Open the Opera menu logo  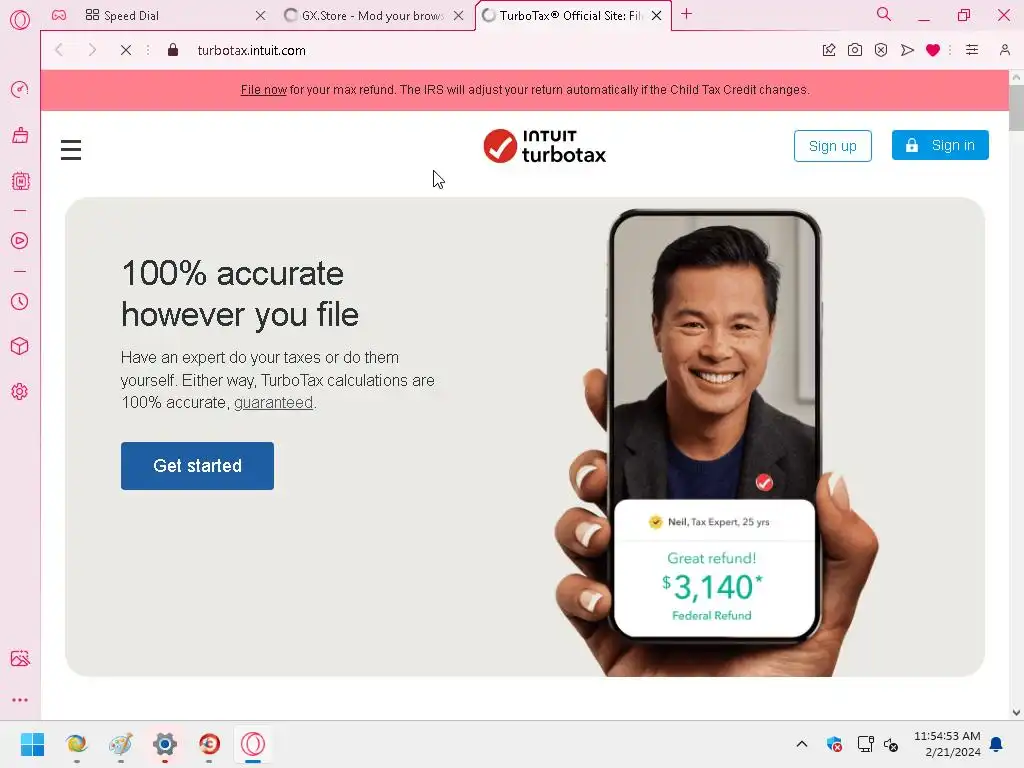coord(20,20)
